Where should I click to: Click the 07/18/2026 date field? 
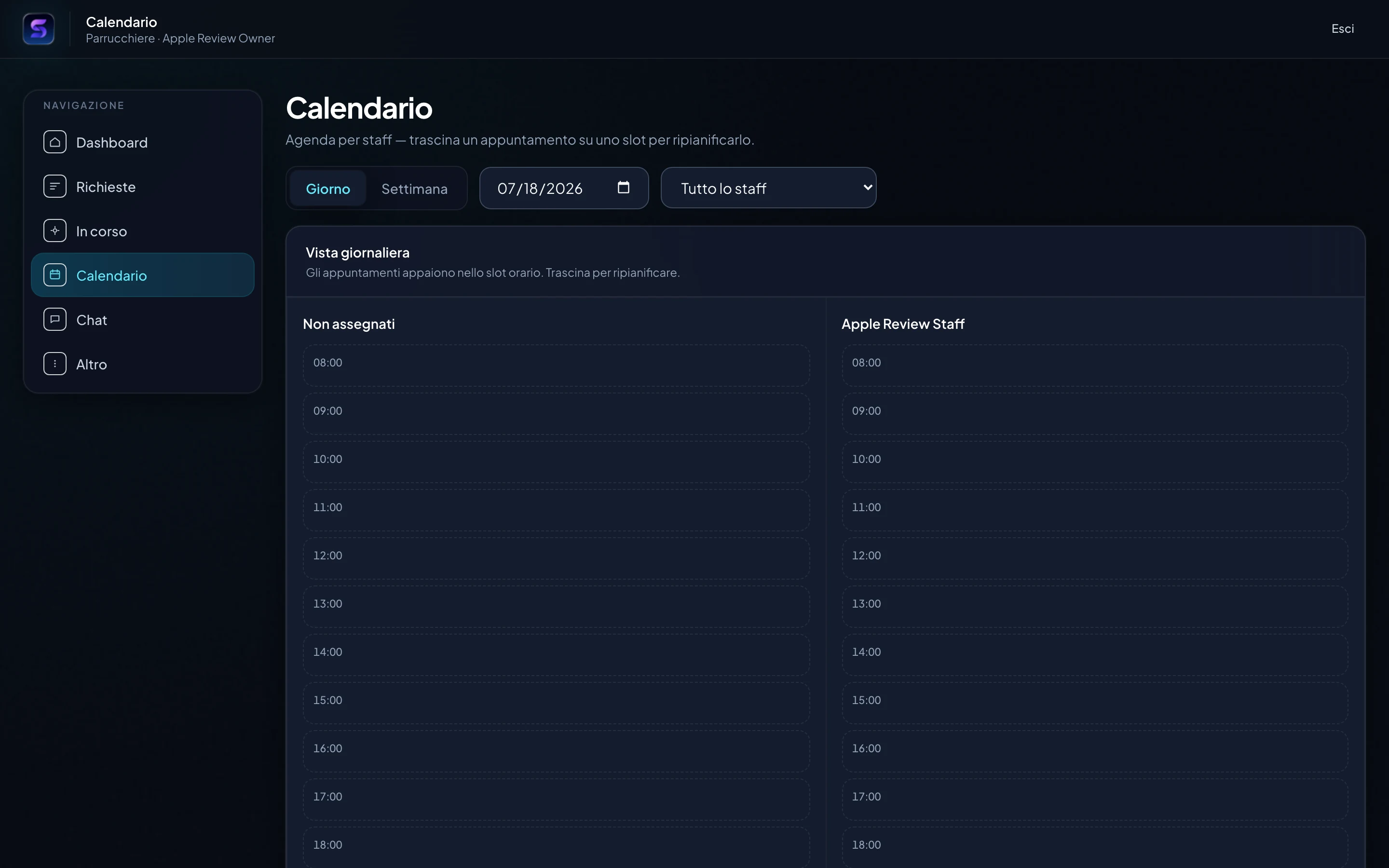pos(564,188)
